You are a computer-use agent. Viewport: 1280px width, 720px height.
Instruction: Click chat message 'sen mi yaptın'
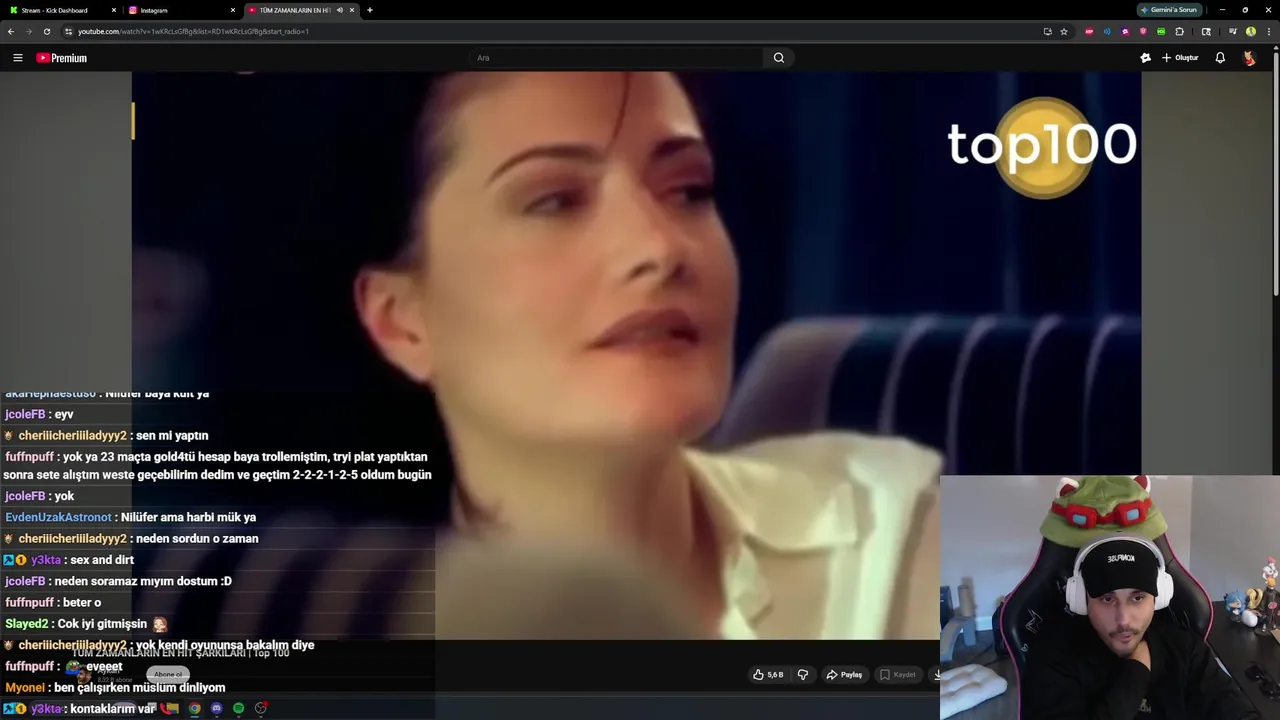tap(172, 436)
